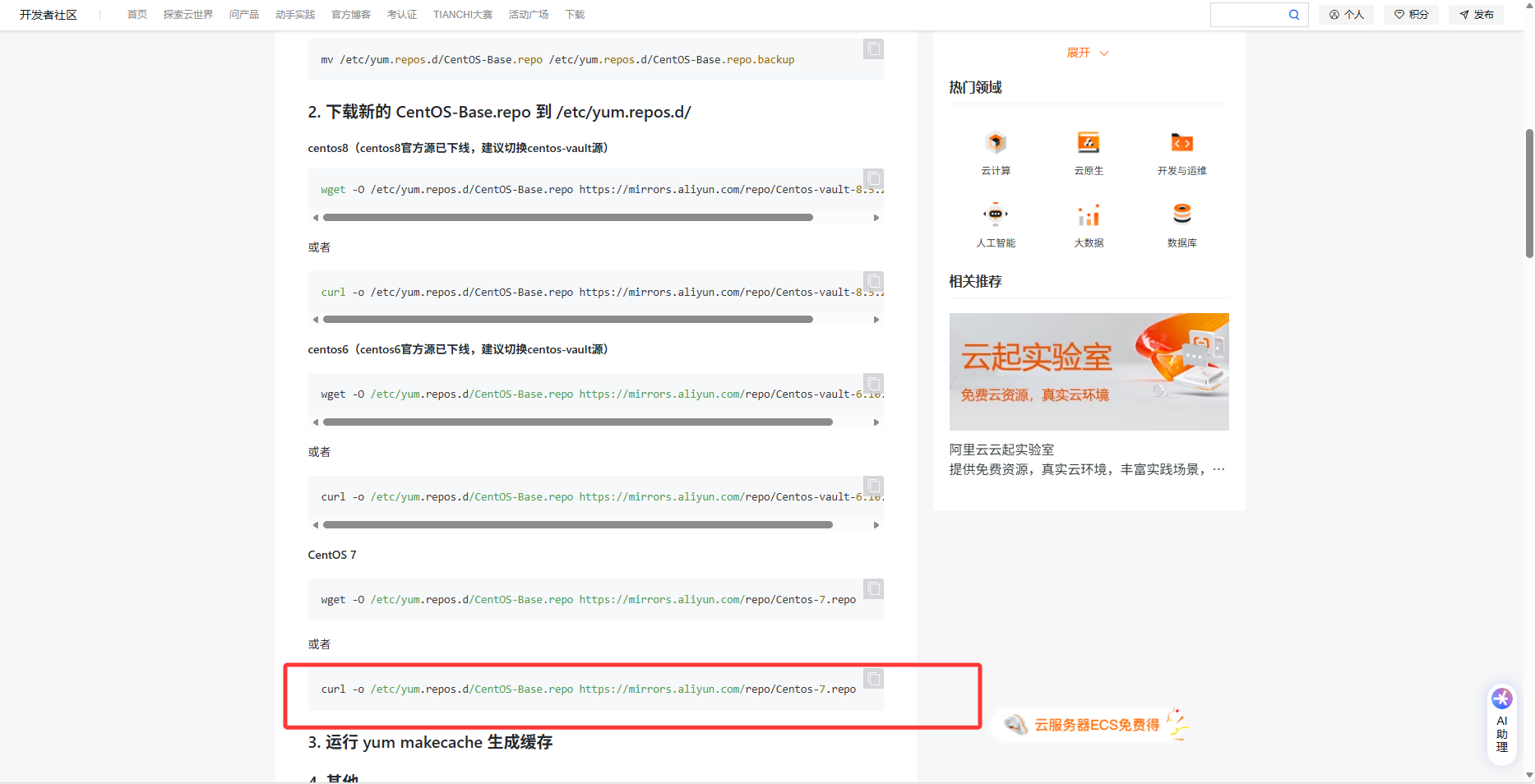Open the 首页 nav item
The image size is (1535, 784).
point(137,15)
